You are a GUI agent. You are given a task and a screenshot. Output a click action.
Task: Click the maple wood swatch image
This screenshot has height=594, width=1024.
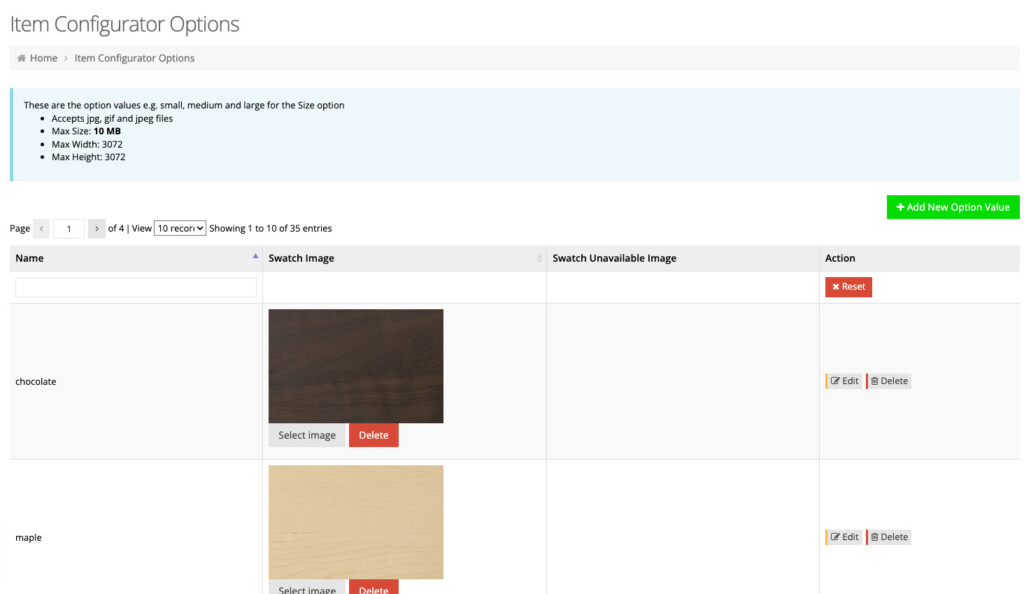[x=355, y=521]
